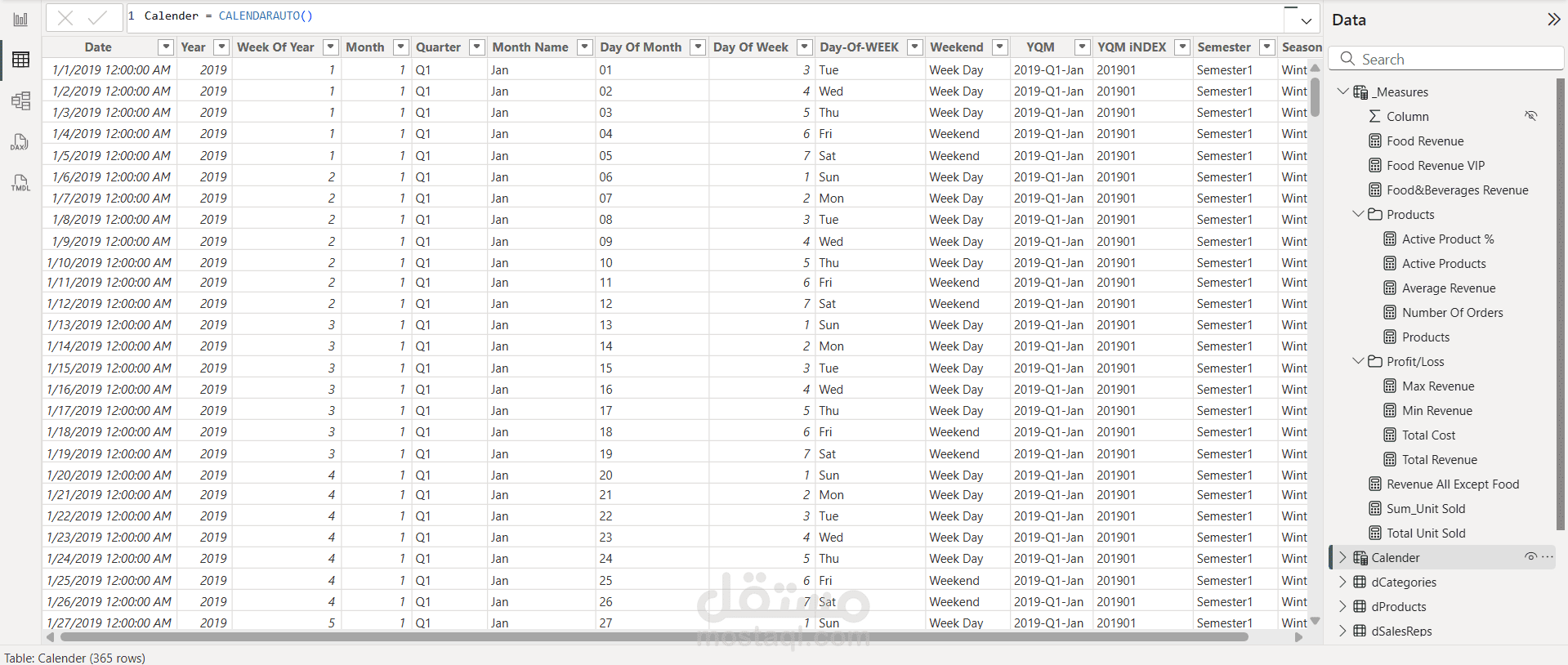Click the measure icon beside Revenue All Except Food
Screen dimensions: 1568x665
(x=1375, y=484)
